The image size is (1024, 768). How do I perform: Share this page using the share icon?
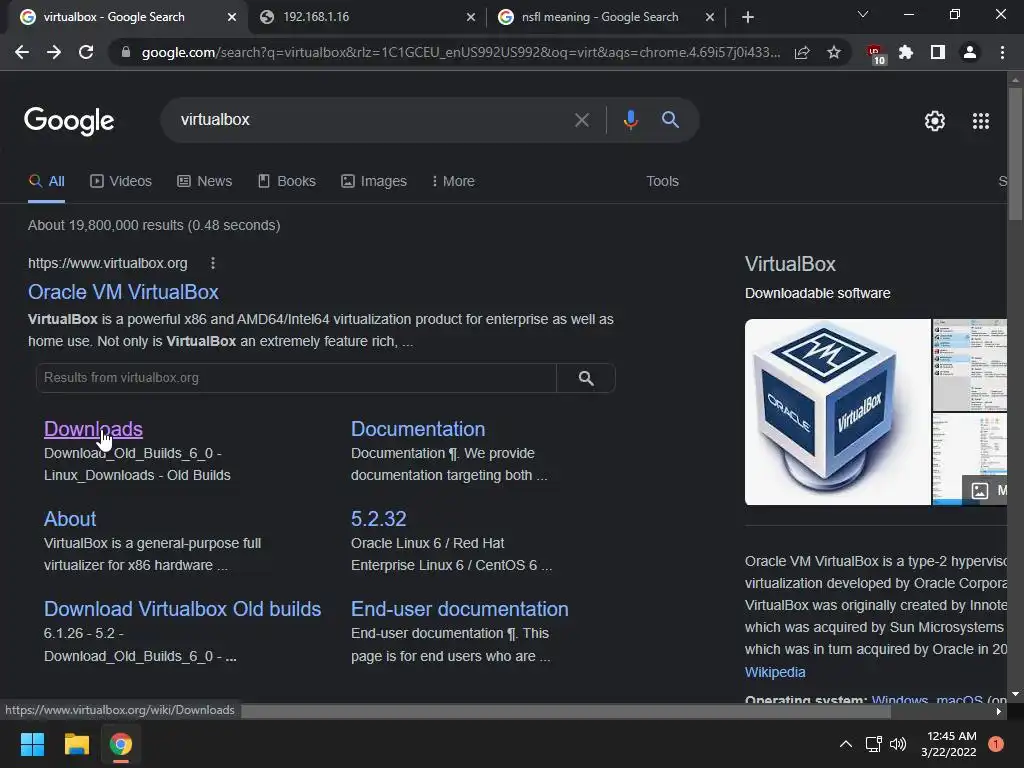(802, 52)
